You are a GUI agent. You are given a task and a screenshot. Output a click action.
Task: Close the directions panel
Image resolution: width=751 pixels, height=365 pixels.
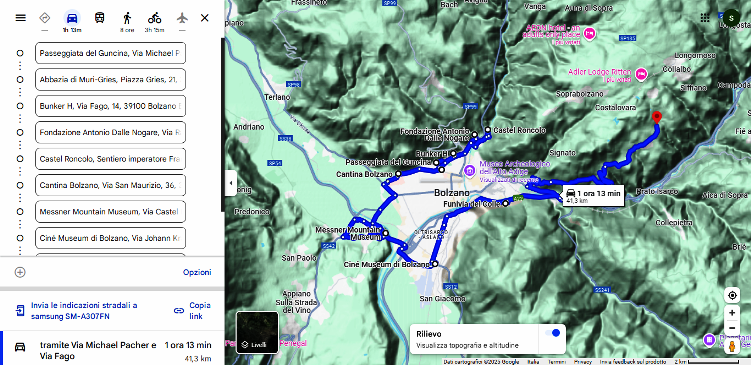[x=205, y=18]
